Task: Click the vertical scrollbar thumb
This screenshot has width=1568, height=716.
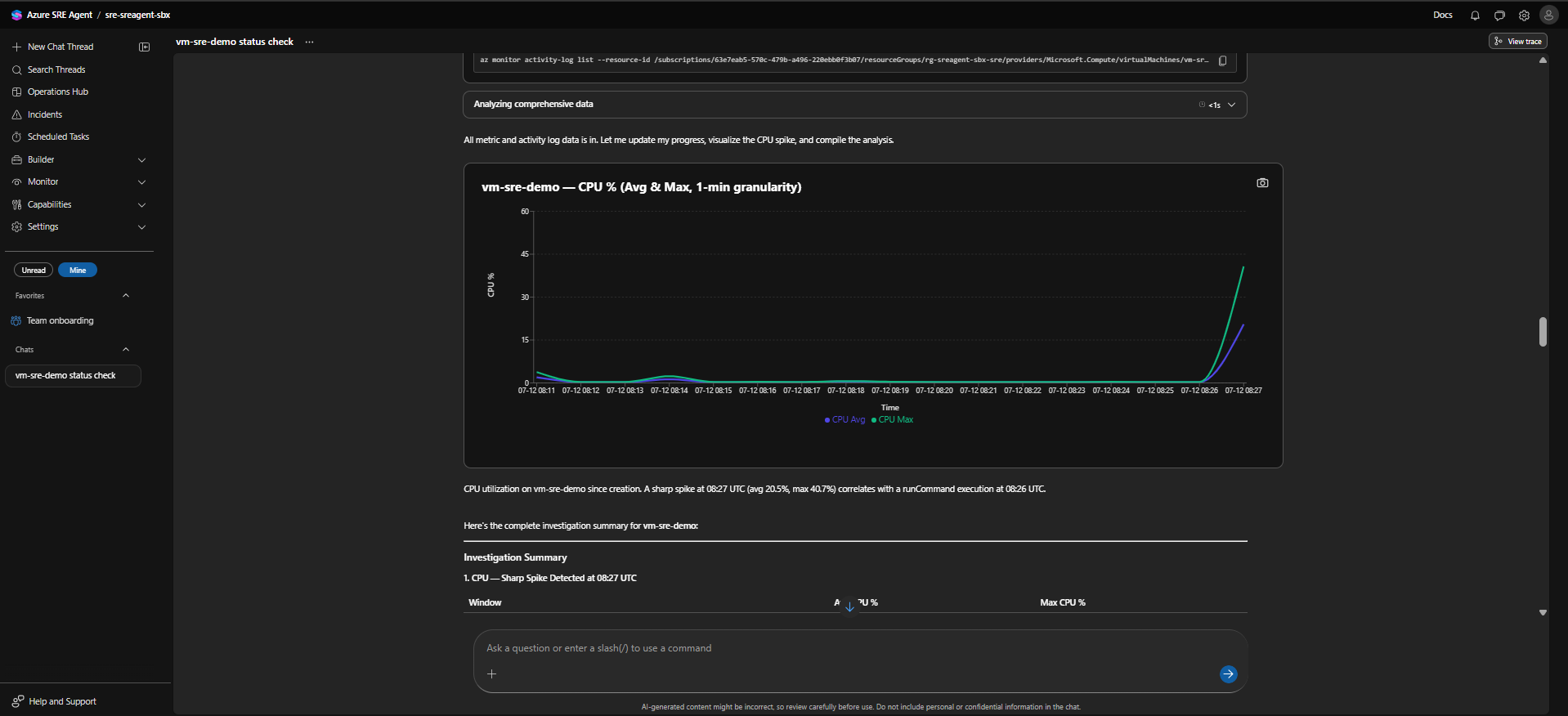Action: 1543,332
